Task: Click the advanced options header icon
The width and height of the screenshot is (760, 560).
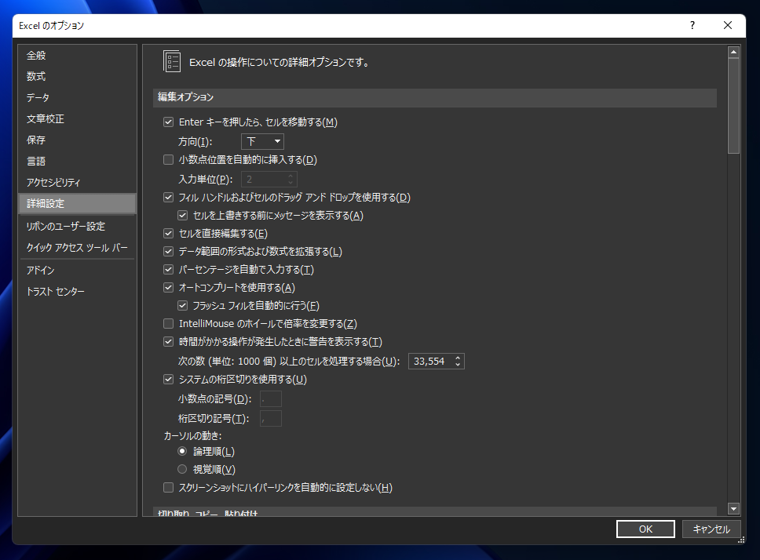Action: 172,62
